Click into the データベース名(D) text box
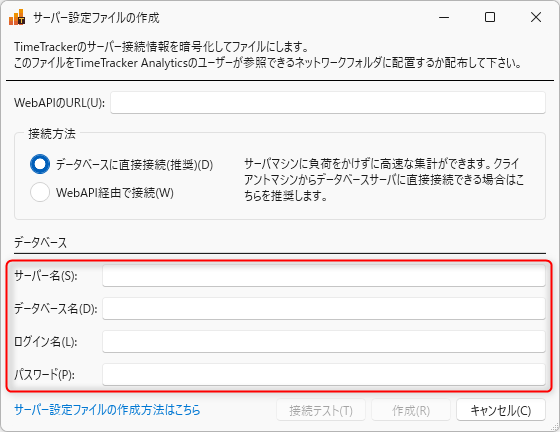 324,308
